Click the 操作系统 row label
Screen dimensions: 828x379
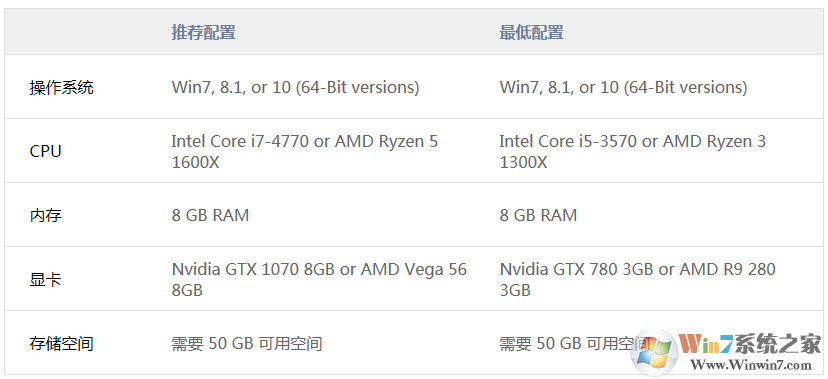(x=61, y=87)
